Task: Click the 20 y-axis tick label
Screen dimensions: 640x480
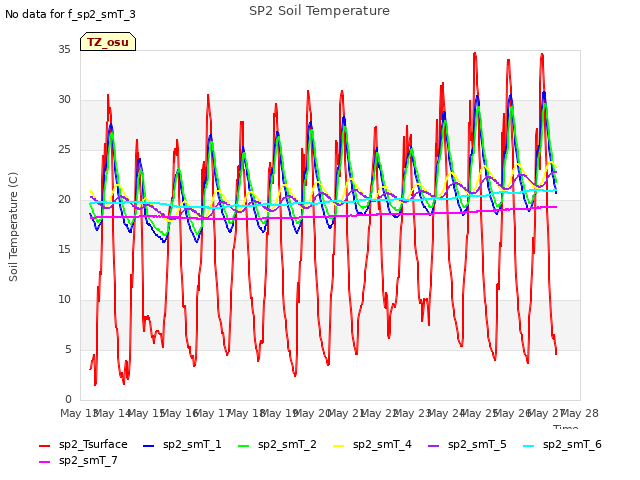Action: pyautogui.click(x=64, y=199)
